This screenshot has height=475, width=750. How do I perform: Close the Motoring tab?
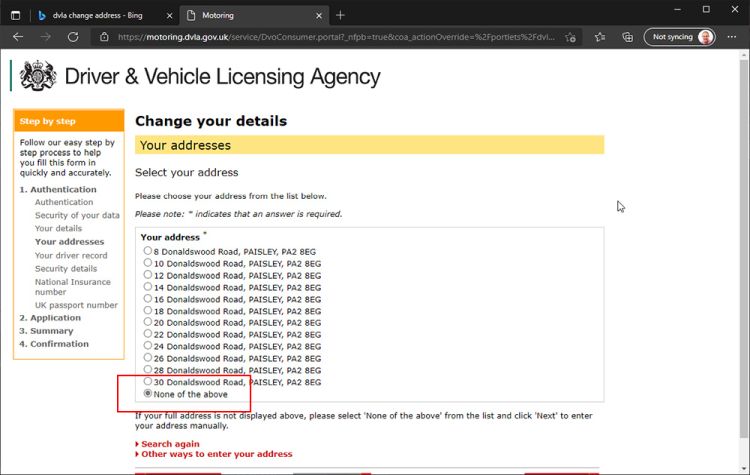(319, 16)
